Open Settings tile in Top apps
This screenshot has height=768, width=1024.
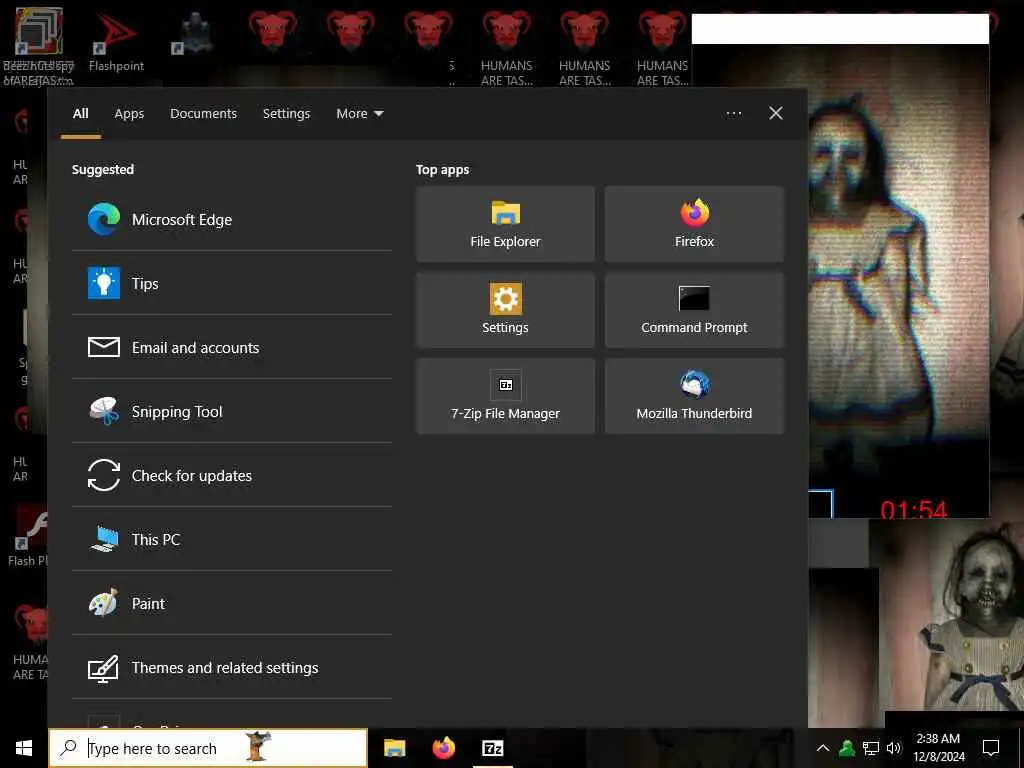tap(505, 310)
